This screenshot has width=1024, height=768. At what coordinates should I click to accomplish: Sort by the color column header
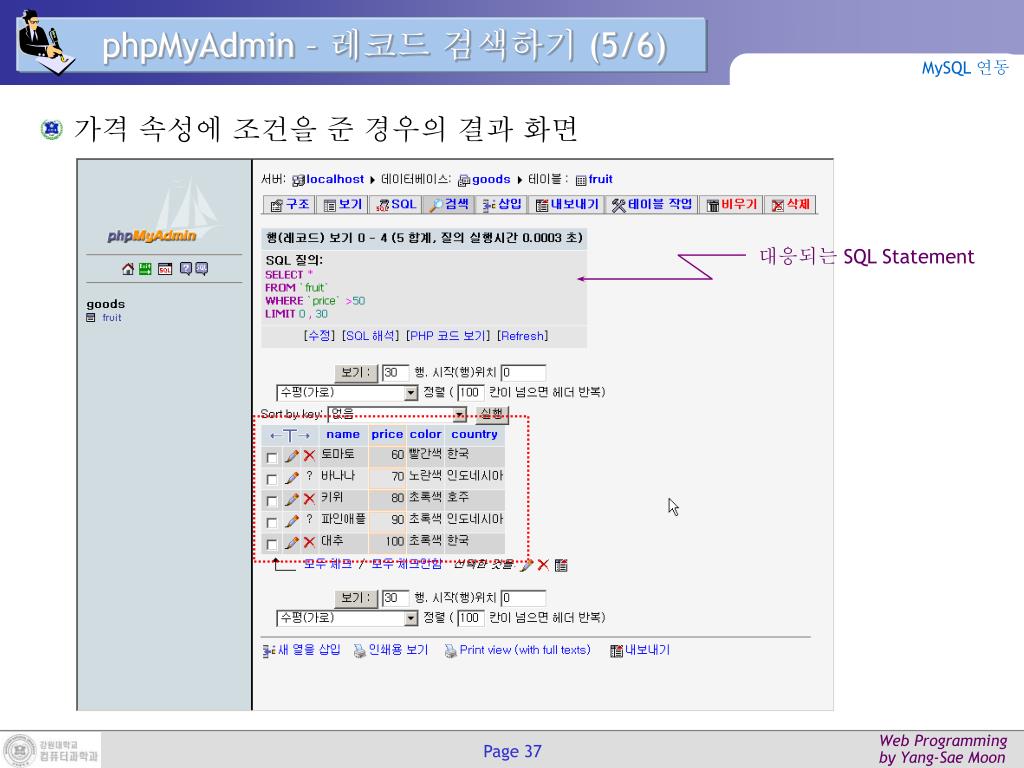point(426,434)
